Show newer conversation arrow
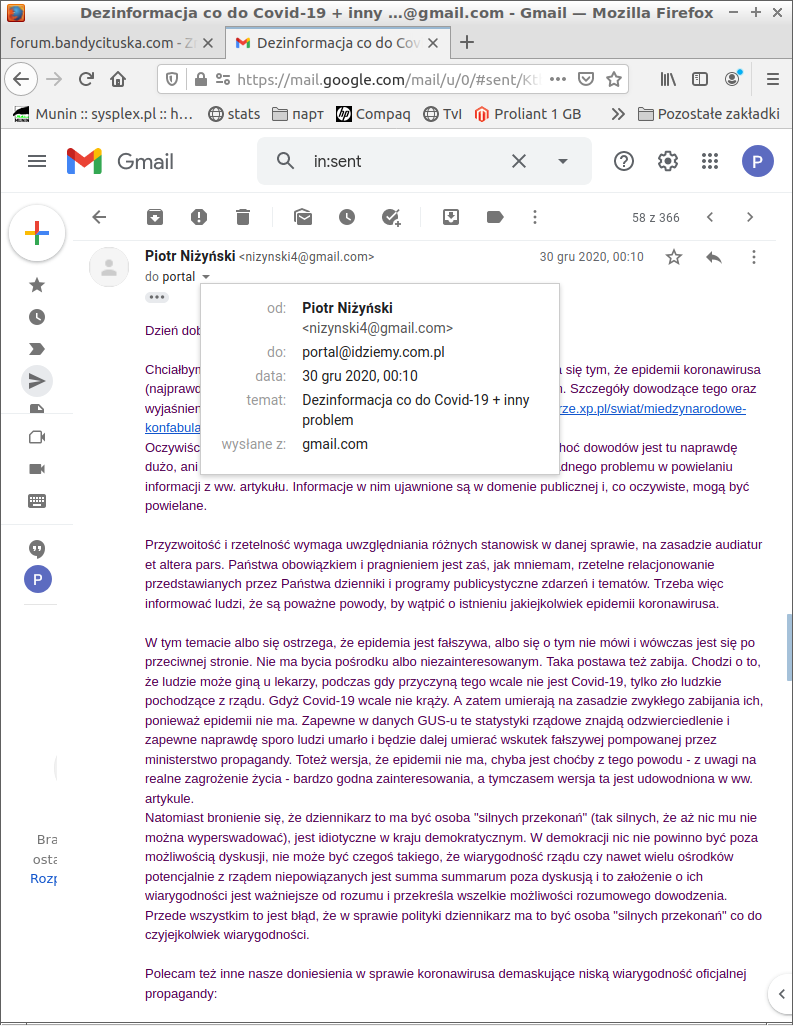This screenshot has height=1026, width=793. tap(710, 217)
